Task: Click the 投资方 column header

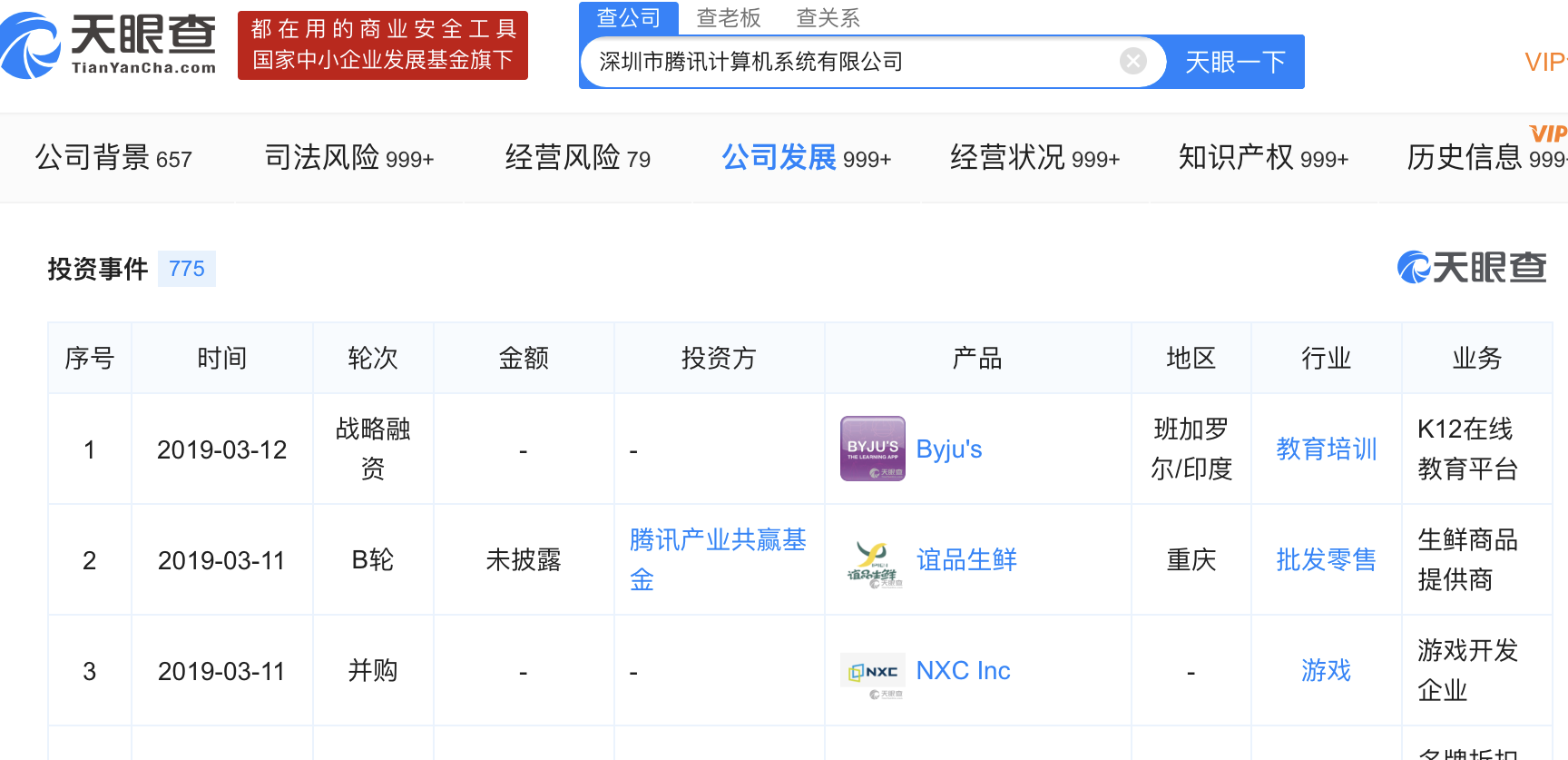Action: tap(719, 358)
